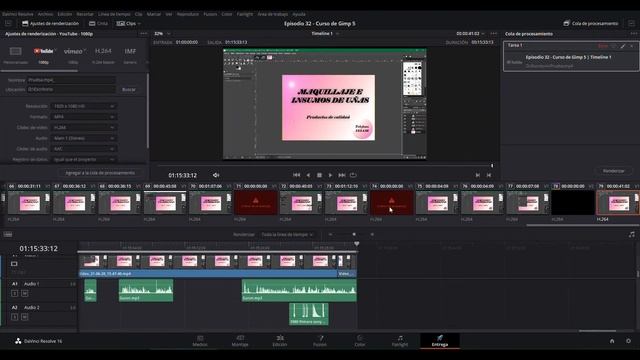The image size is (640, 360).
Task: Select clip 79 thumbnail in filmstrip
Action: (618, 202)
